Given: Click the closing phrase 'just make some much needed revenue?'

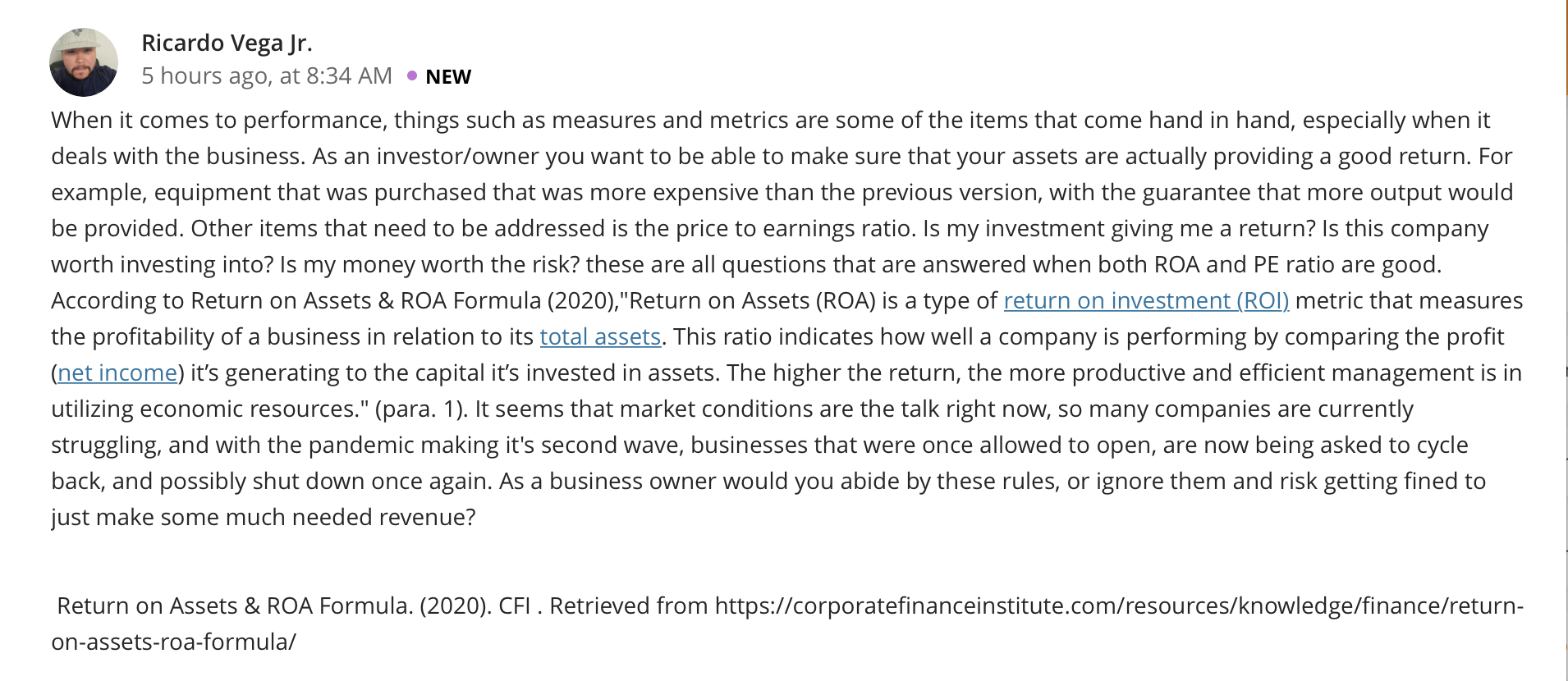Looking at the screenshot, I should 264,518.
